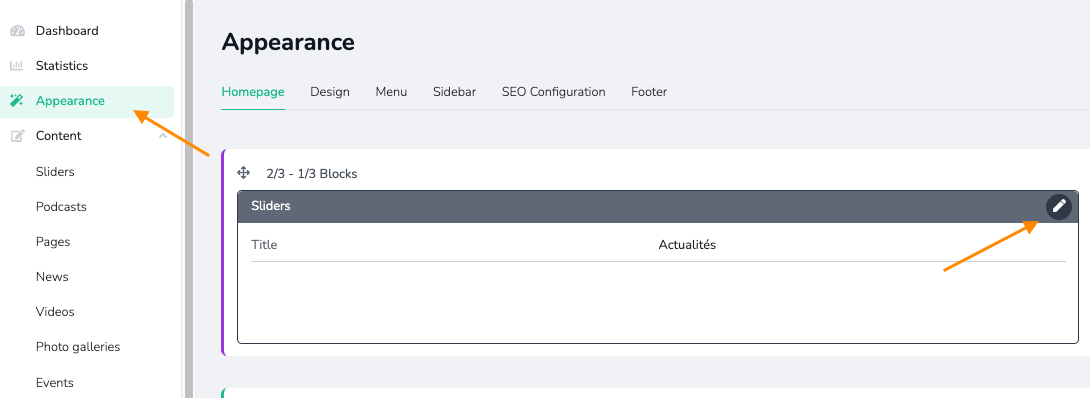Click the Content edit-note icon
The image size is (1090, 398).
click(17, 136)
